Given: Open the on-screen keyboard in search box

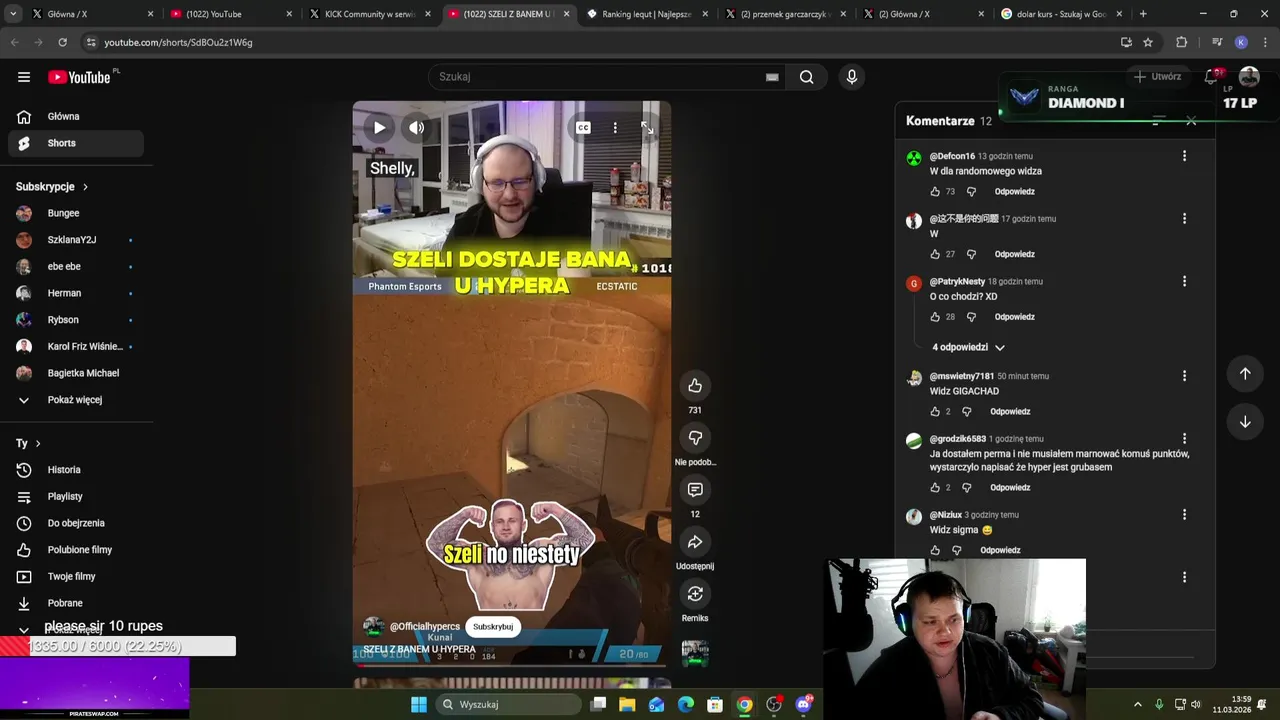Looking at the screenshot, I should click(x=772, y=77).
